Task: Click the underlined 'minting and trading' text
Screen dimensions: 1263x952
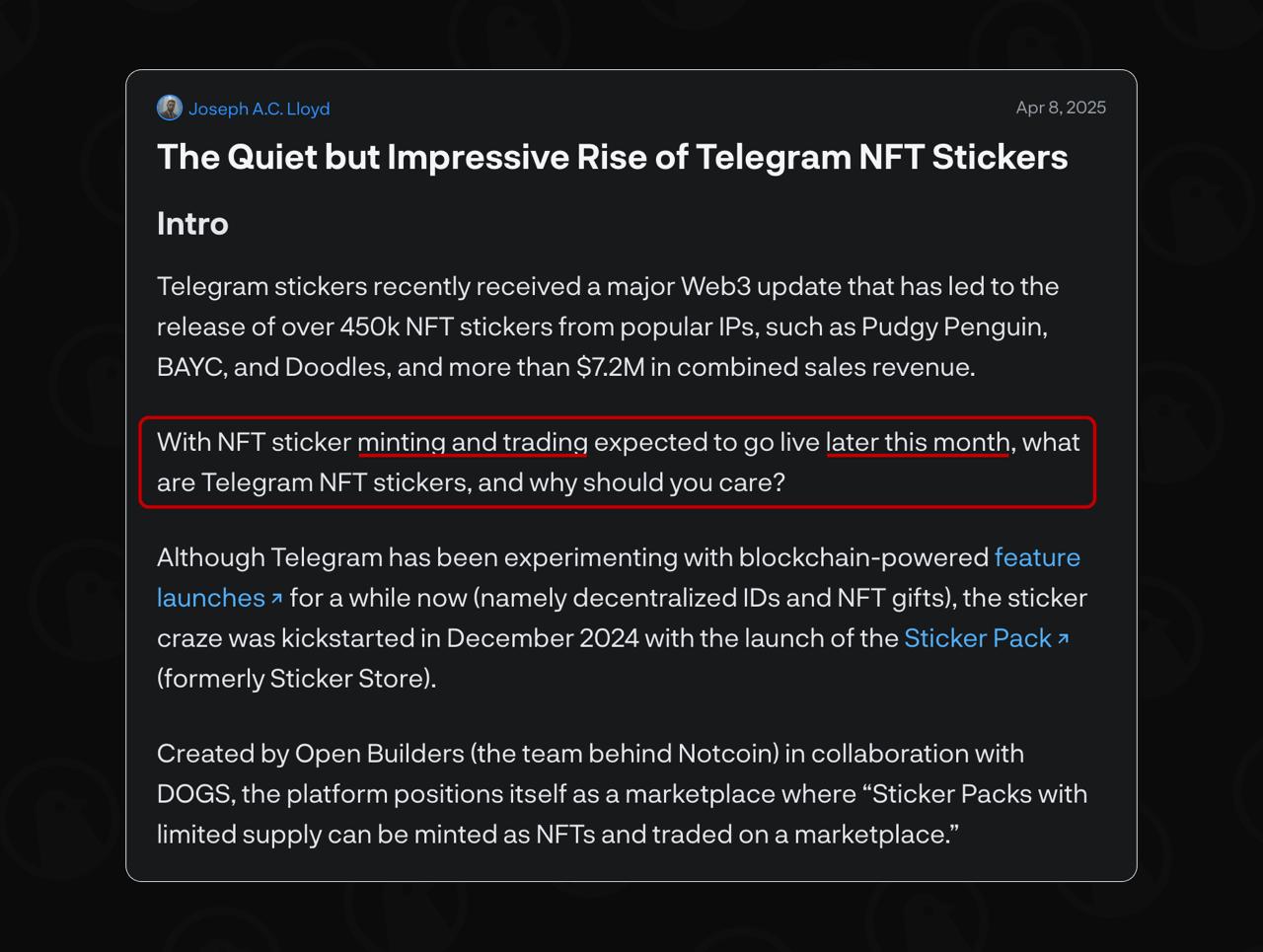Action: tap(473, 442)
